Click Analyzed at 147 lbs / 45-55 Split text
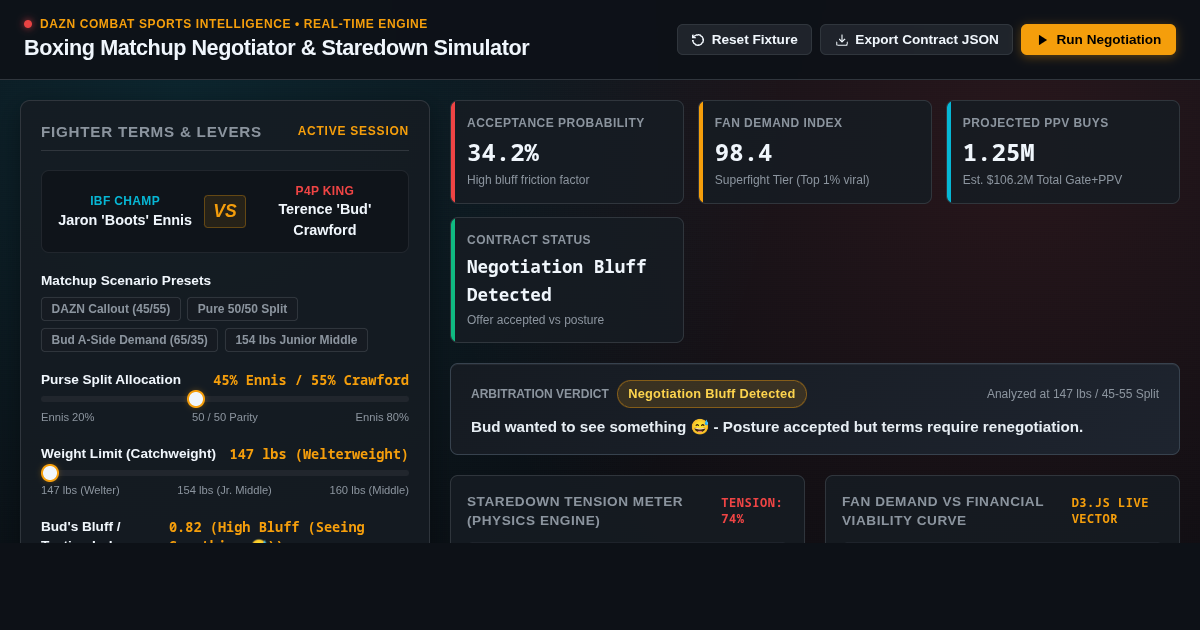Viewport: 1200px width, 630px height. [x=1073, y=394]
